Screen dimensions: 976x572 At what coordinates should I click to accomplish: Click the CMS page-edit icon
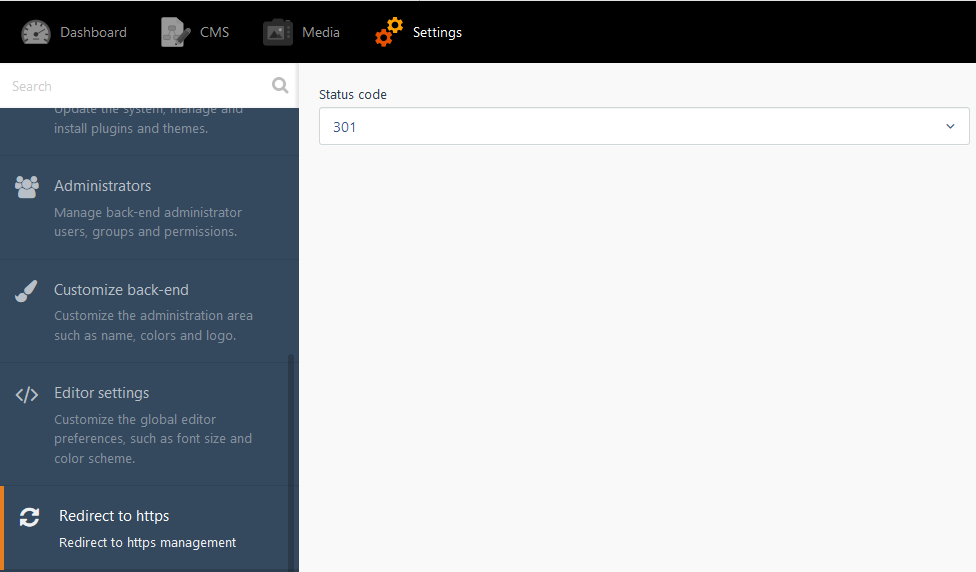(x=176, y=32)
